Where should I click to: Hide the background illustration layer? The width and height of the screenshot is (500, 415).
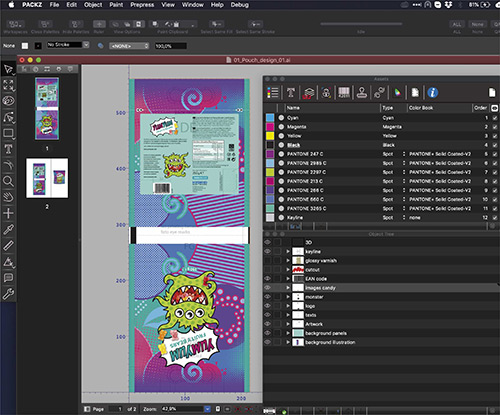click(267, 342)
